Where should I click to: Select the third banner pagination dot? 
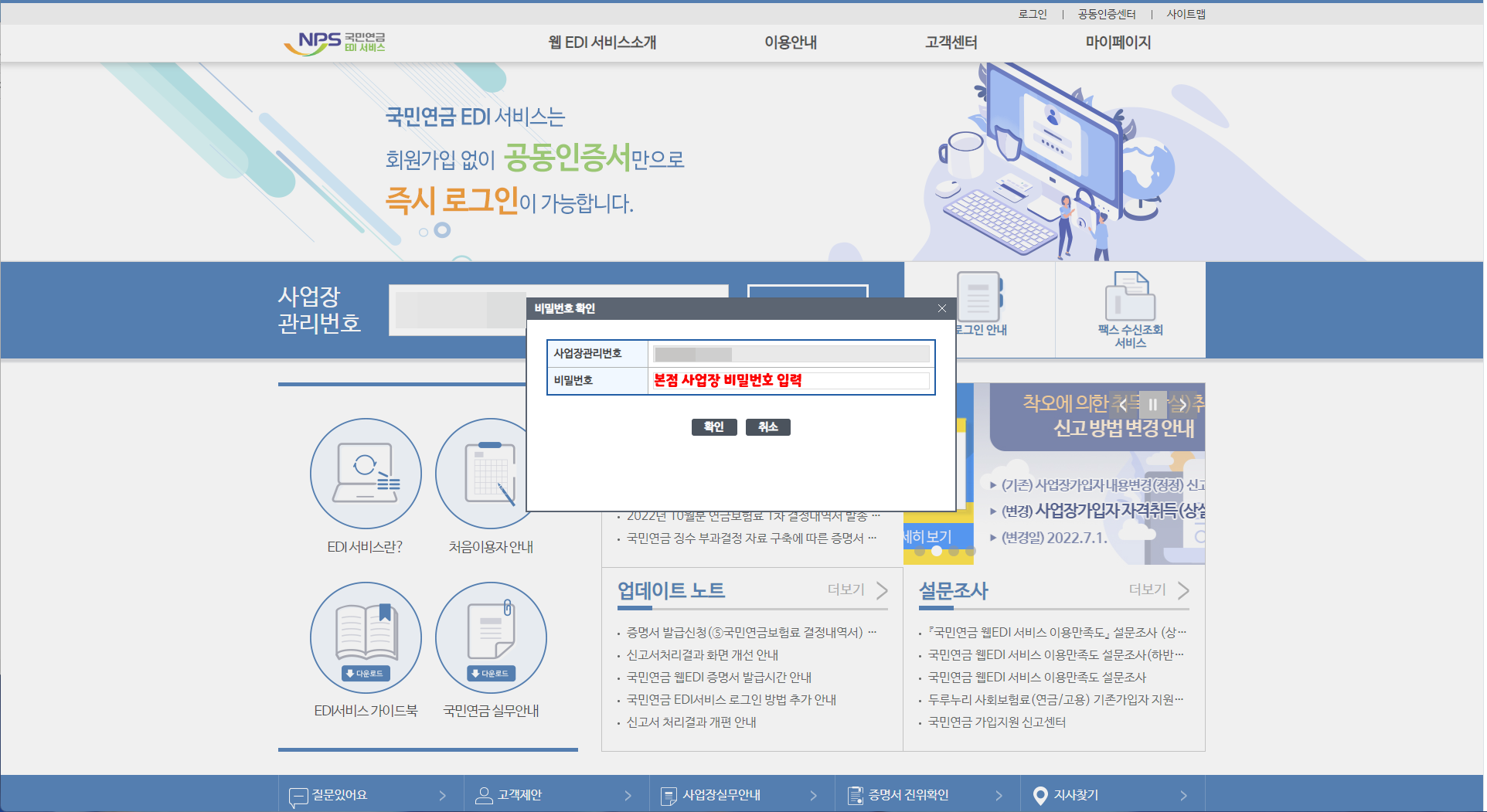pyautogui.click(x=954, y=551)
